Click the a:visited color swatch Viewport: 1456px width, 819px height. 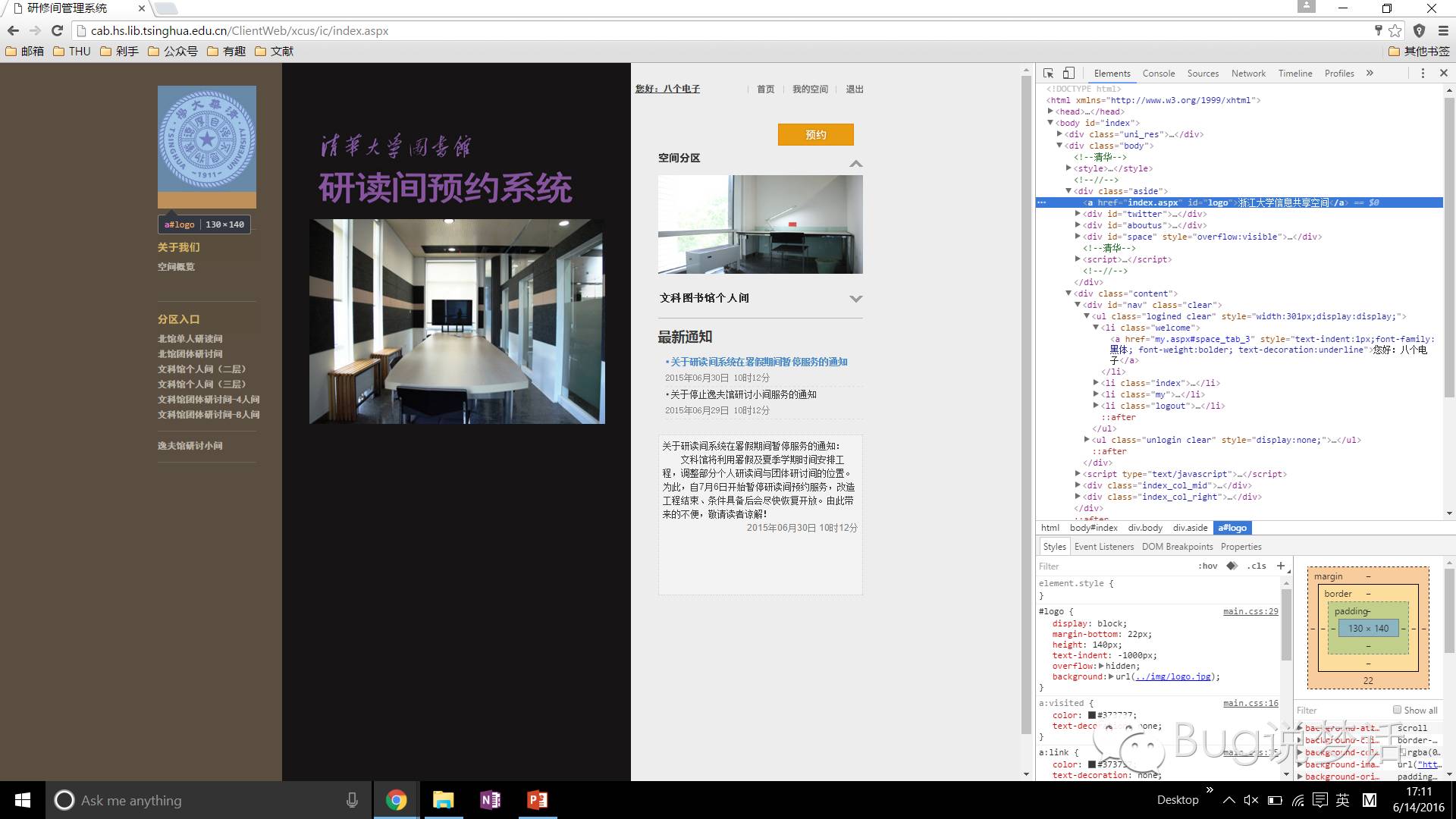point(1092,715)
